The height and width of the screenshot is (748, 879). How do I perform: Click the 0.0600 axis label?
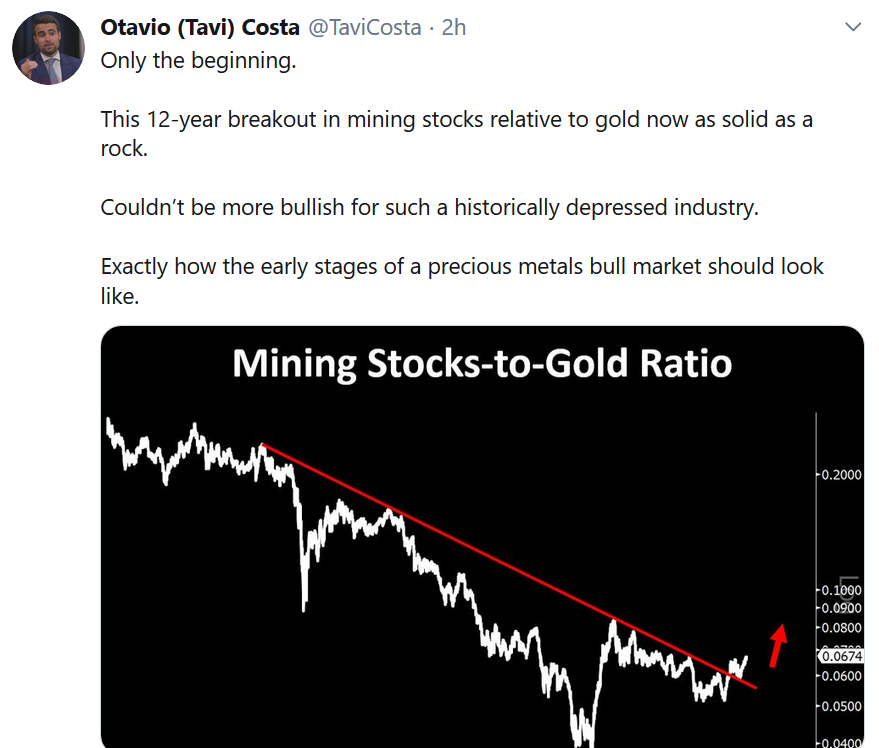click(x=840, y=676)
